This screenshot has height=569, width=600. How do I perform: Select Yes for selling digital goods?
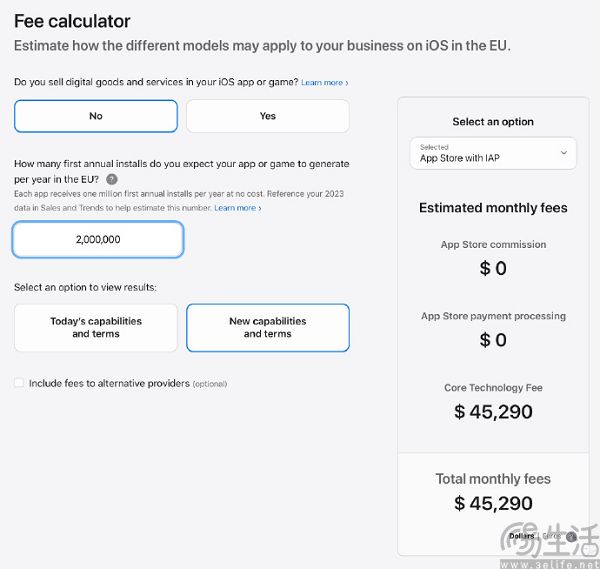point(267,116)
